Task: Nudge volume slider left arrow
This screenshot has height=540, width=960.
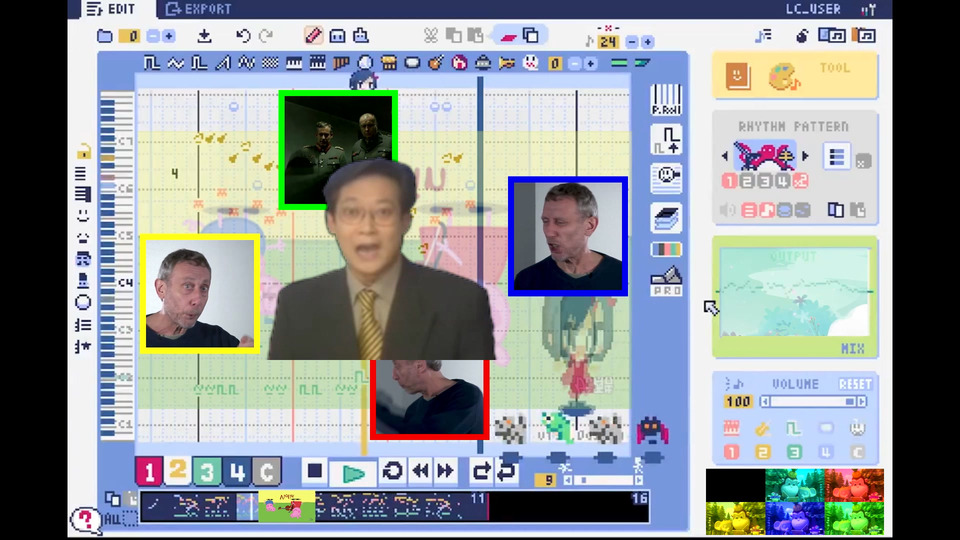Action: (765, 402)
